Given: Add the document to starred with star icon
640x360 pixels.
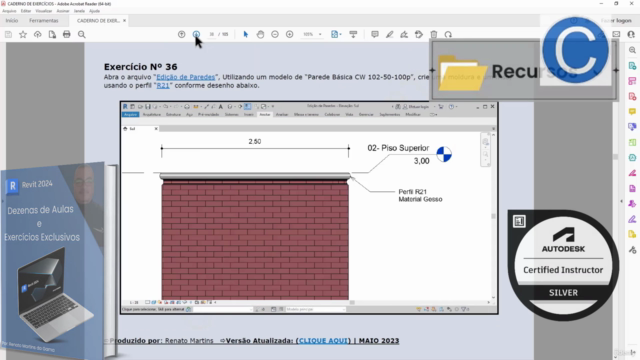Looking at the screenshot, I should (x=23, y=34).
